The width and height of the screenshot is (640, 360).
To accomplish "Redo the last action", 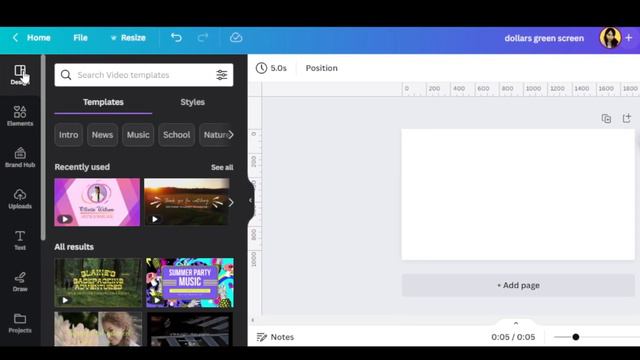I will tap(203, 38).
